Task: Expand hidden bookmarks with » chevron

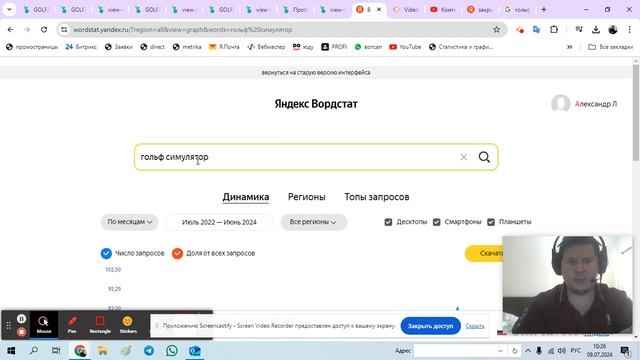Action: pyautogui.click(x=569, y=47)
